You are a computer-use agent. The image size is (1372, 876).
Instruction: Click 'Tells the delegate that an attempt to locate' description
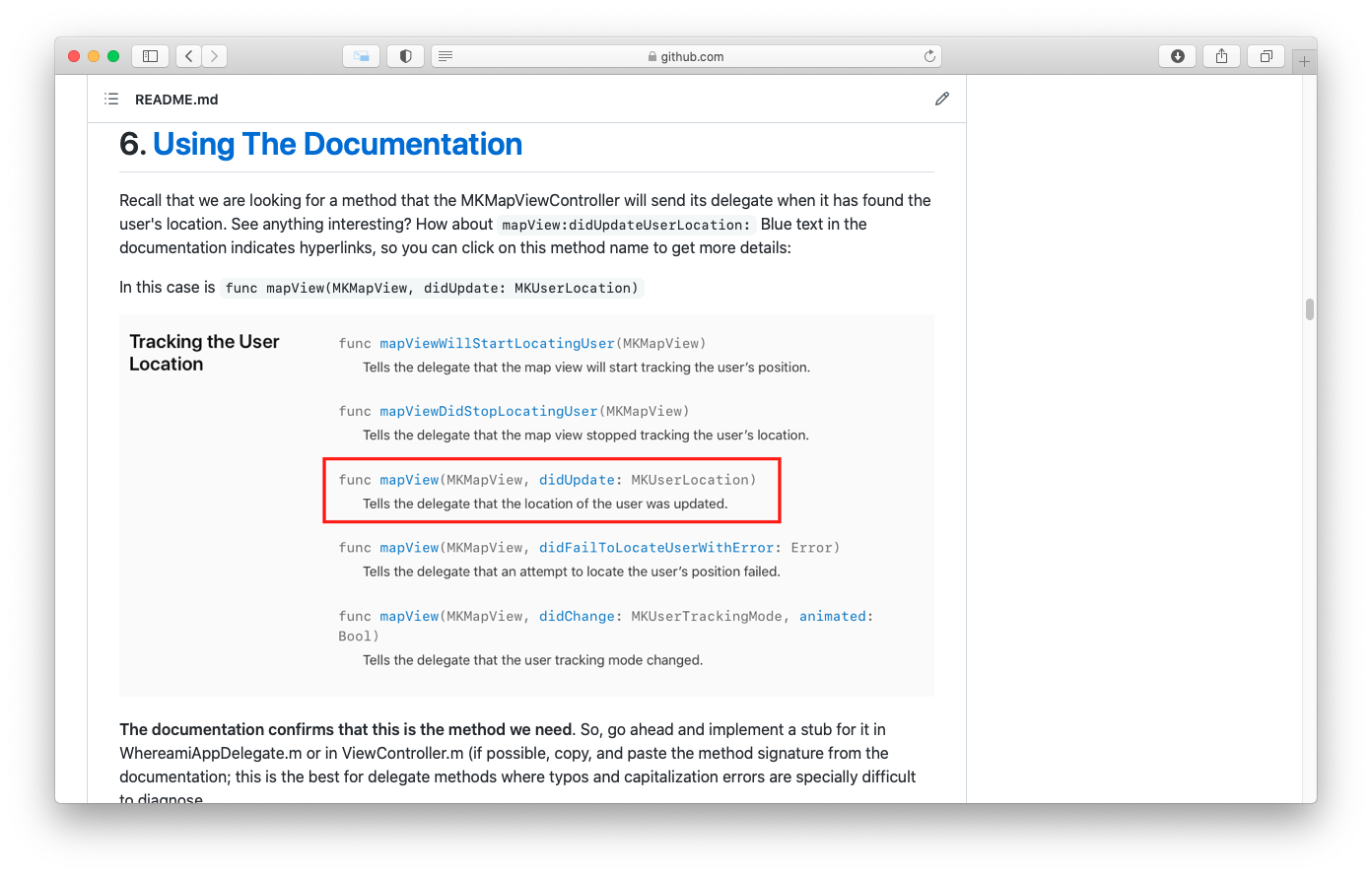[x=572, y=572]
